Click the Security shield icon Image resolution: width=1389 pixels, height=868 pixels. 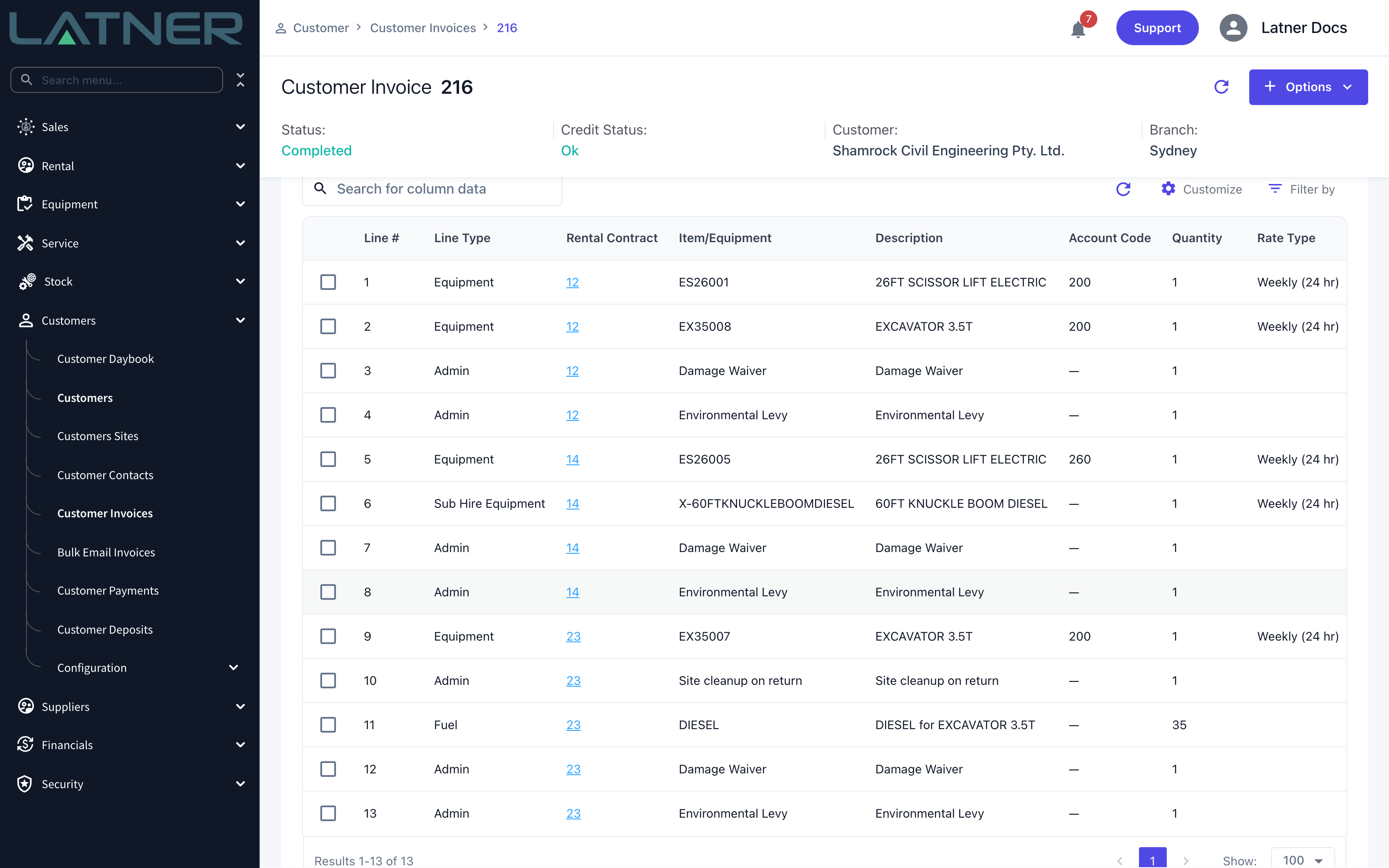pos(25,783)
